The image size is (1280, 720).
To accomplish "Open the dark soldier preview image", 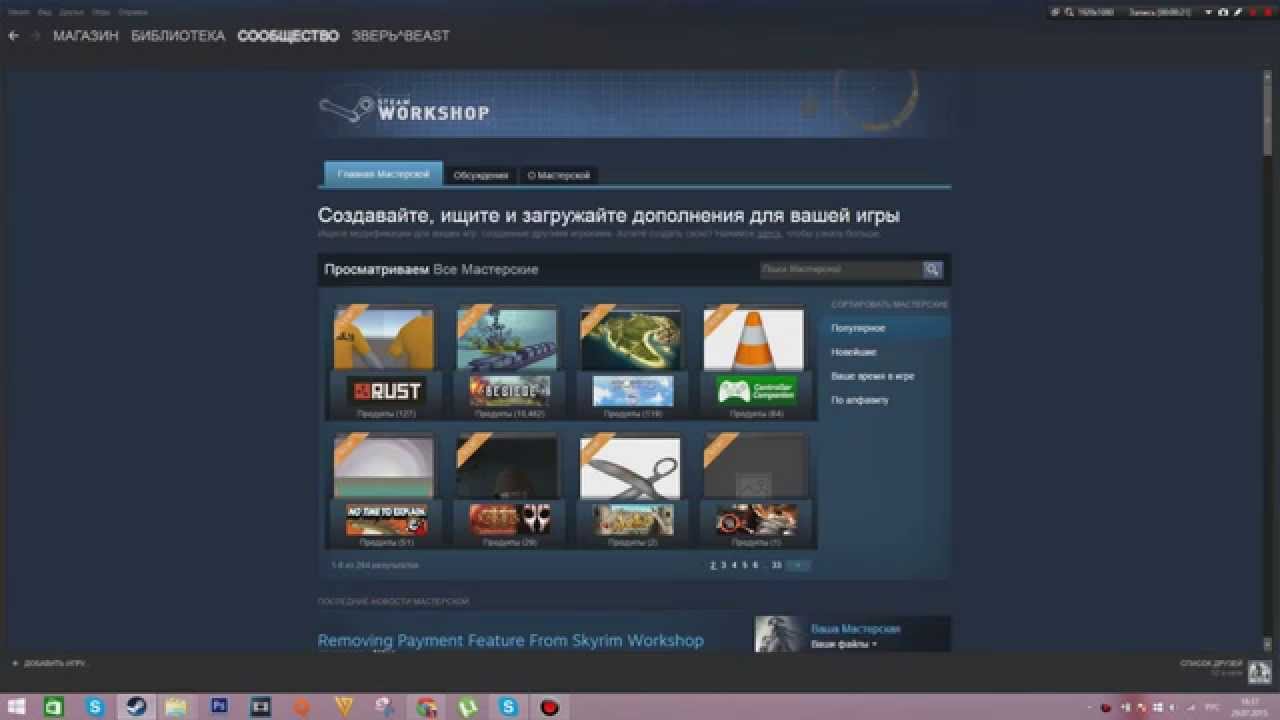I will coord(507,468).
